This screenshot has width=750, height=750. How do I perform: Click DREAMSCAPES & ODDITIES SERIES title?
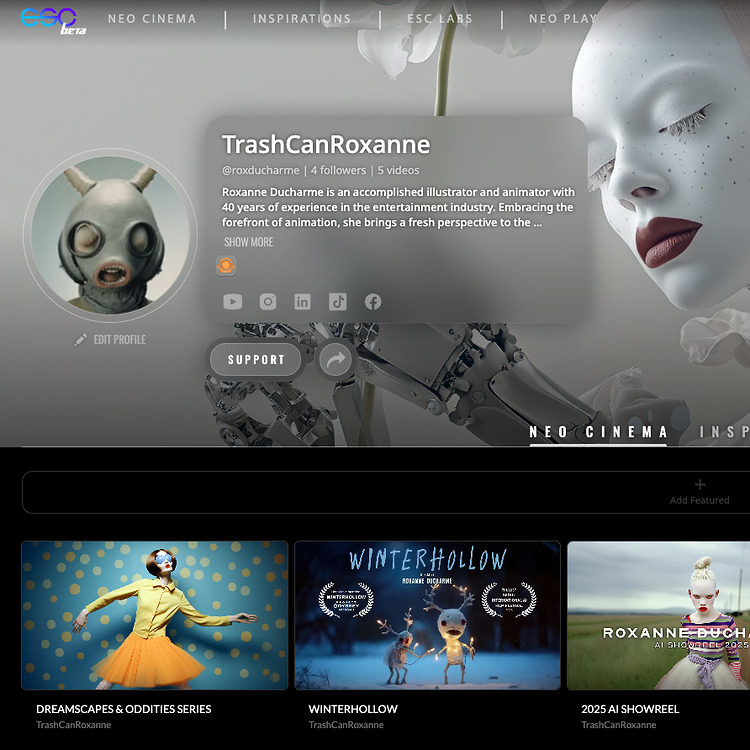[x=124, y=709]
